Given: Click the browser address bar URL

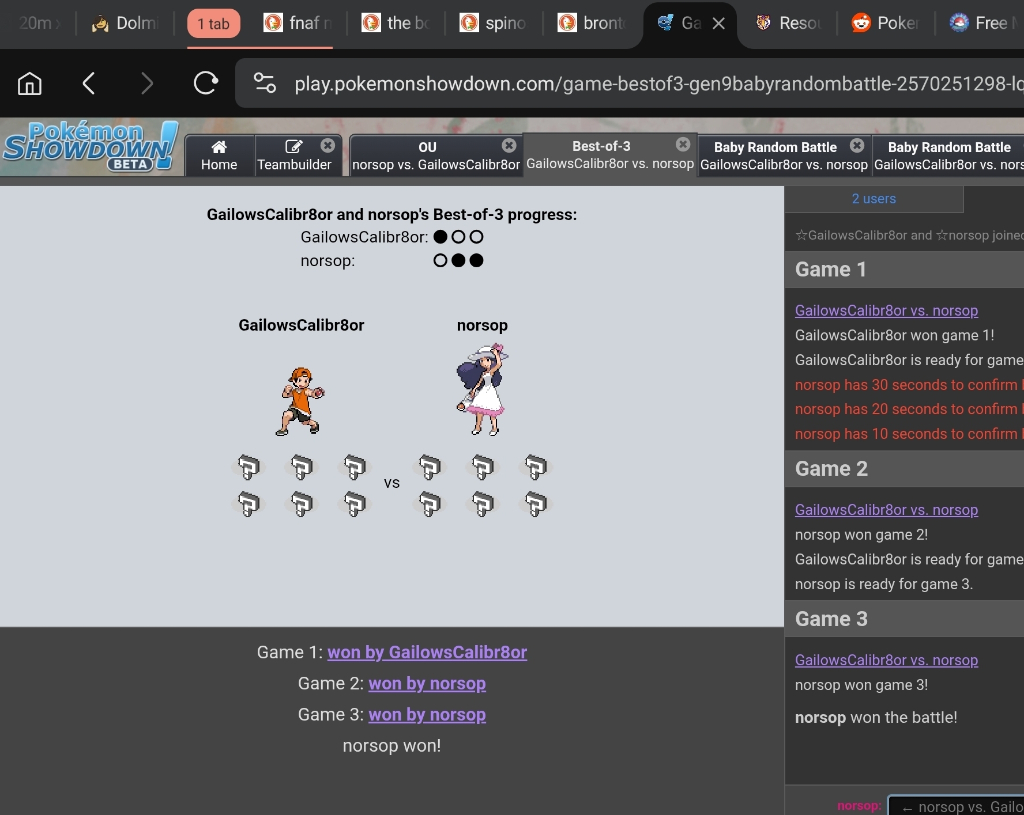Looking at the screenshot, I should tap(650, 83).
